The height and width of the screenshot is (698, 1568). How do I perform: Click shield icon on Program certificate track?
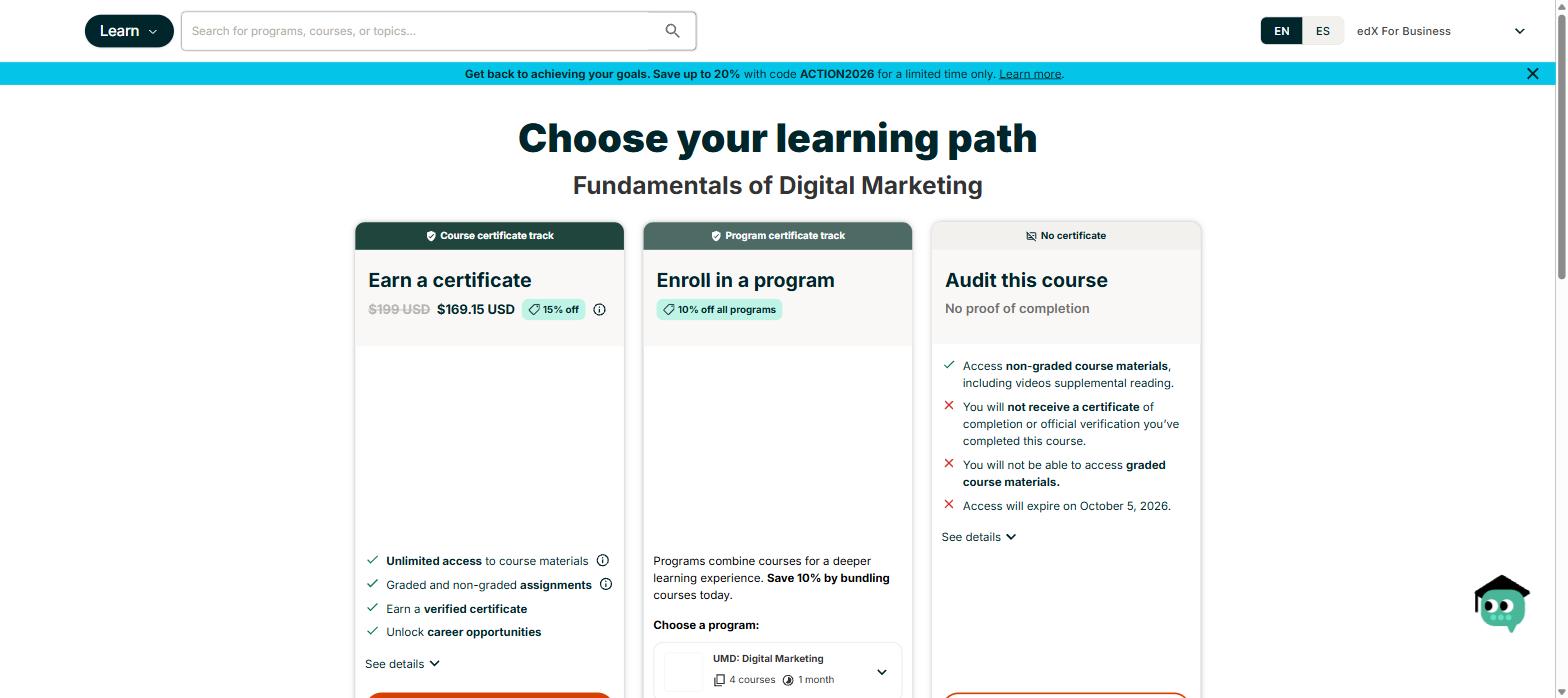pyautogui.click(x=716, y=236)
